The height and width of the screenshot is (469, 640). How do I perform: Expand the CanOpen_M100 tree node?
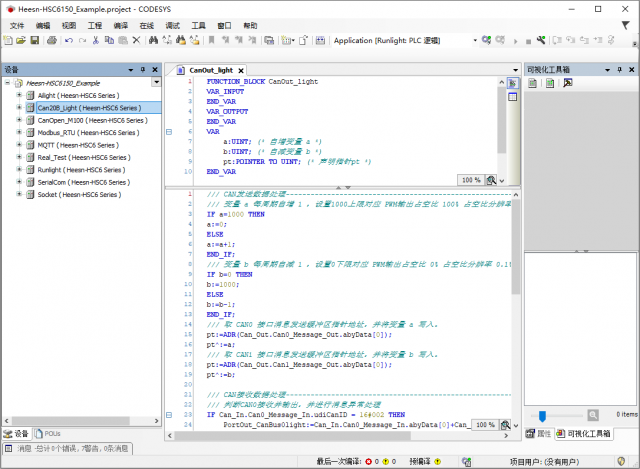pyautogui.click(x=19, y=120)
